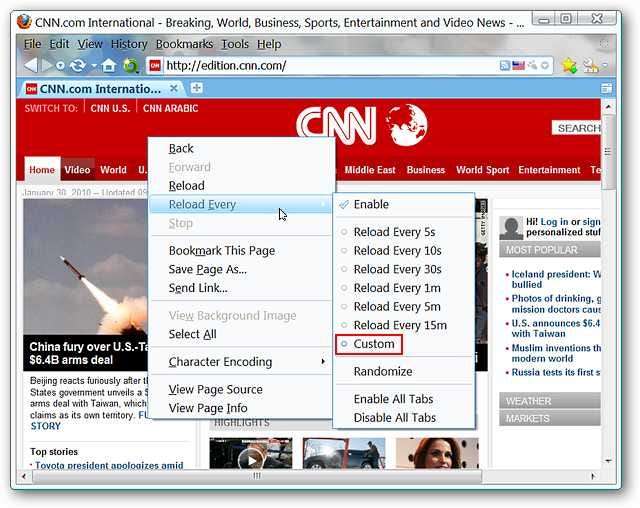Expand the Reload Every submenu item

pyautogui.click(x=241, y=204)
